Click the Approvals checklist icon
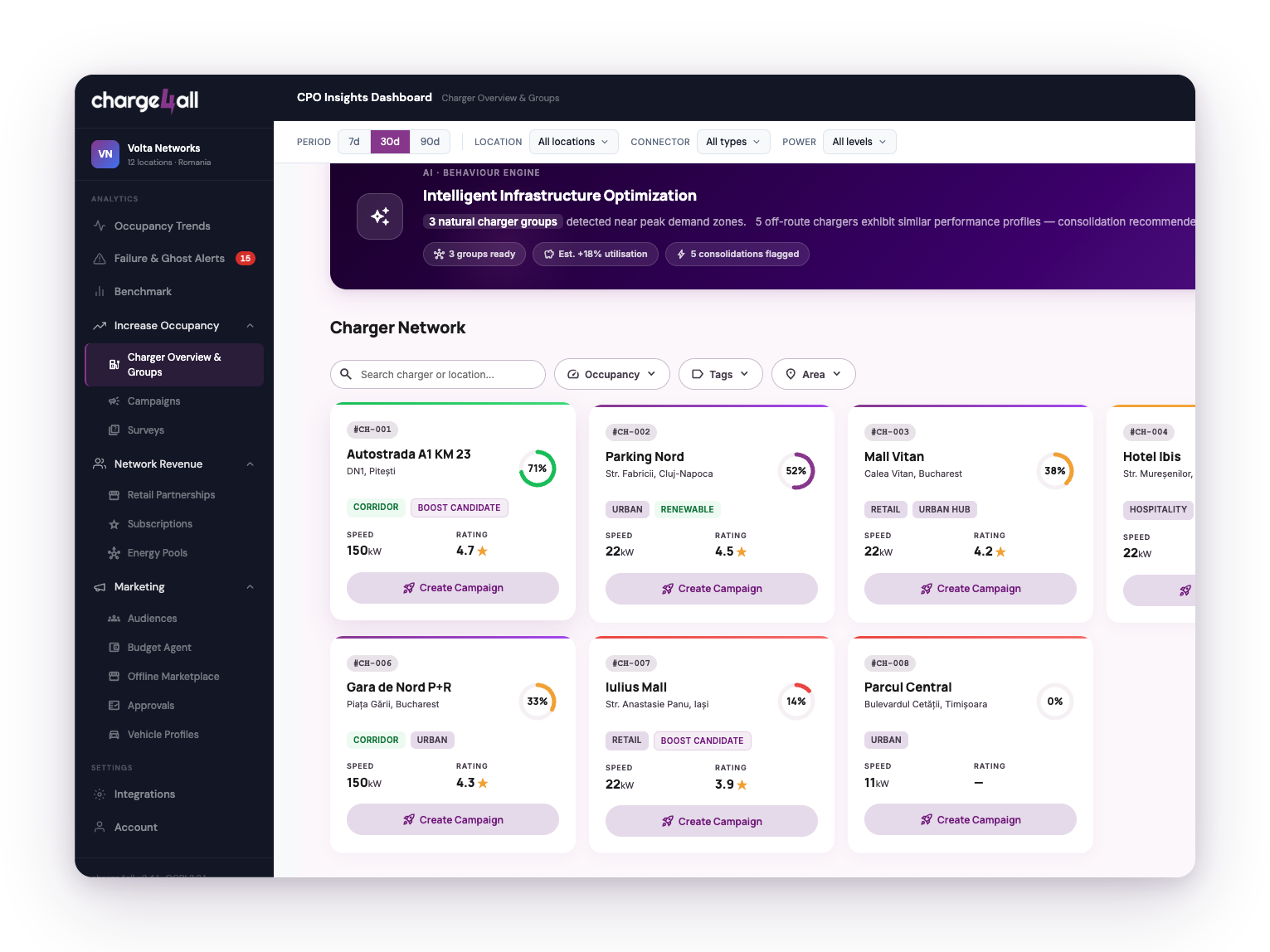Viewport: 1270px width, 952px height. pyautogui.click(x=114, y=706)
